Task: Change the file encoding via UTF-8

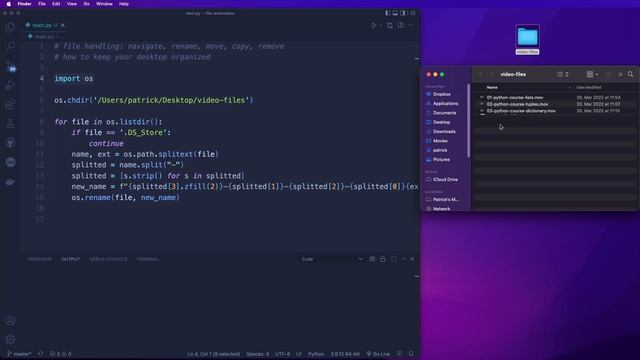Action: [282, 354]
